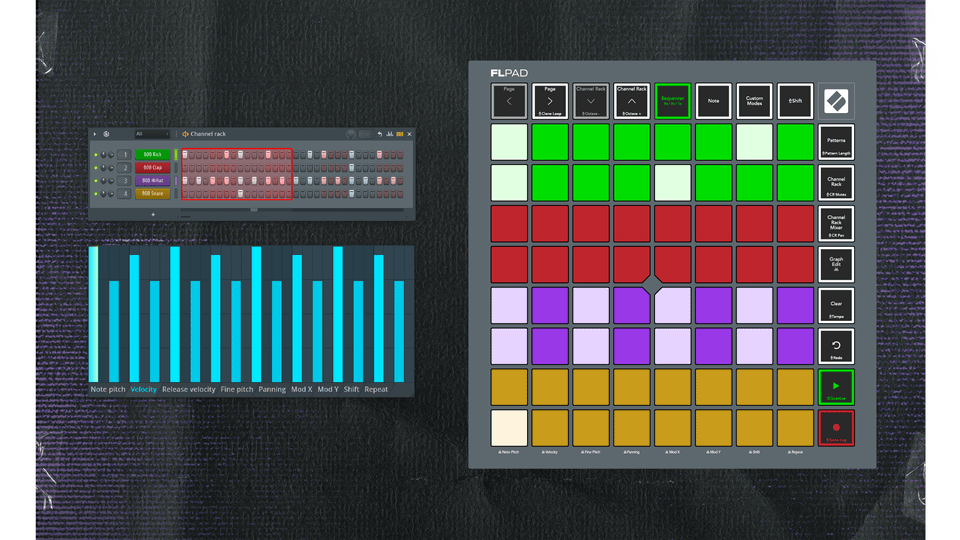This screenshot has height=540, width=960.
Task: Mute the 808 Kick channel LED
Action: pos(96,154)
